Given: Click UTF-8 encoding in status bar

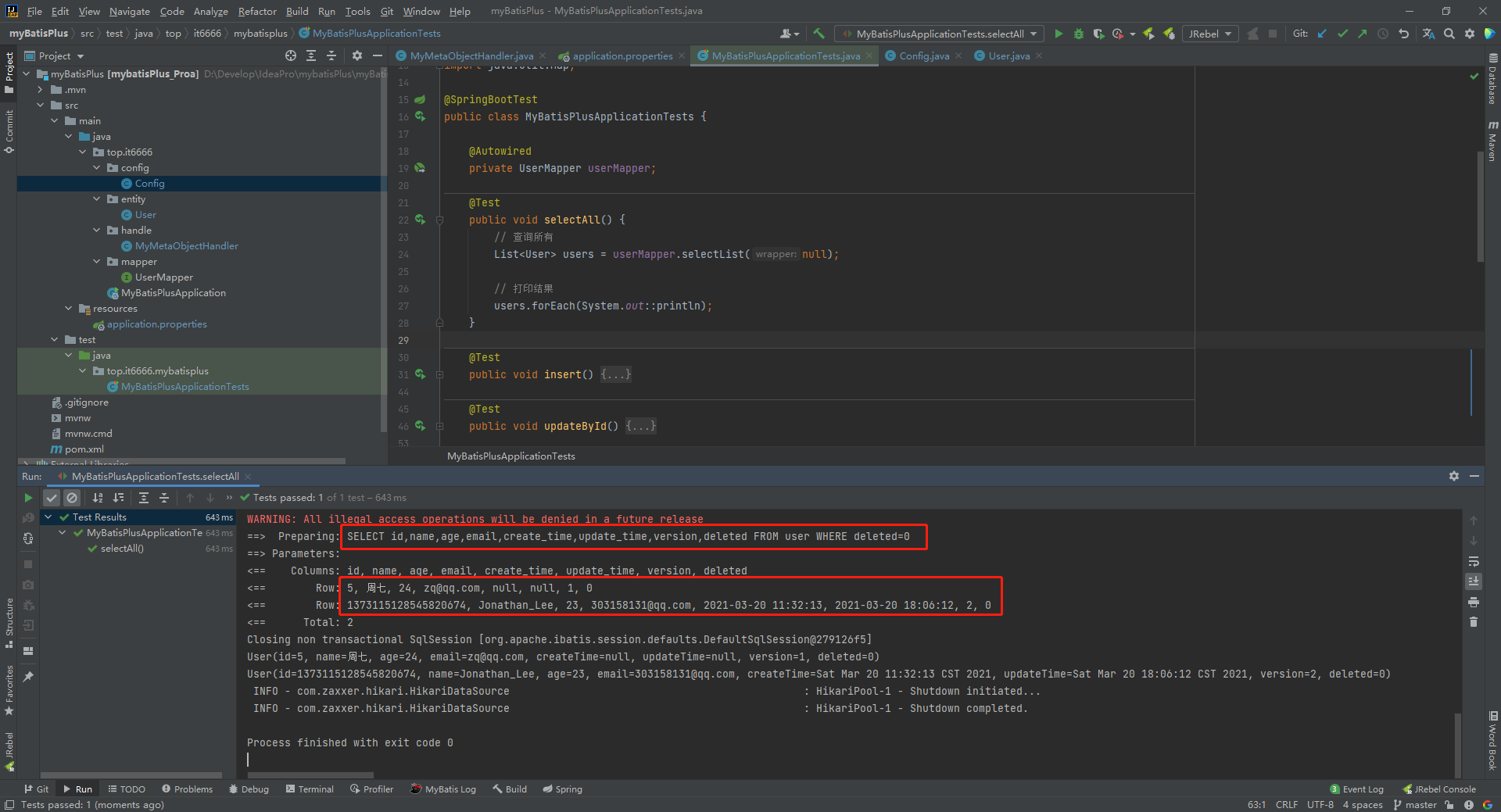Looking at the screenshot, I should [x=1320, y=805].
